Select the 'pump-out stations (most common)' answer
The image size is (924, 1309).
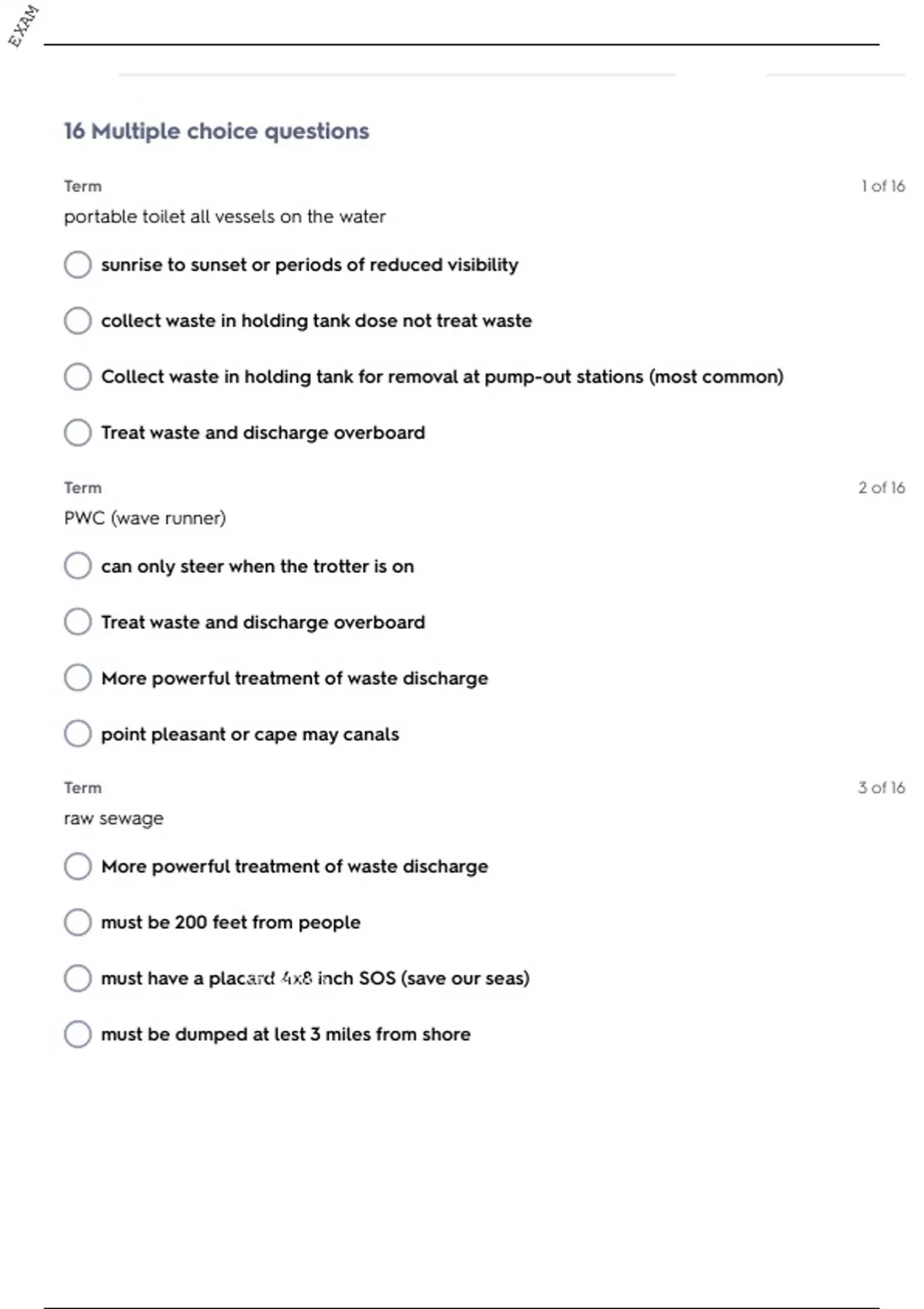coord(78,377)
